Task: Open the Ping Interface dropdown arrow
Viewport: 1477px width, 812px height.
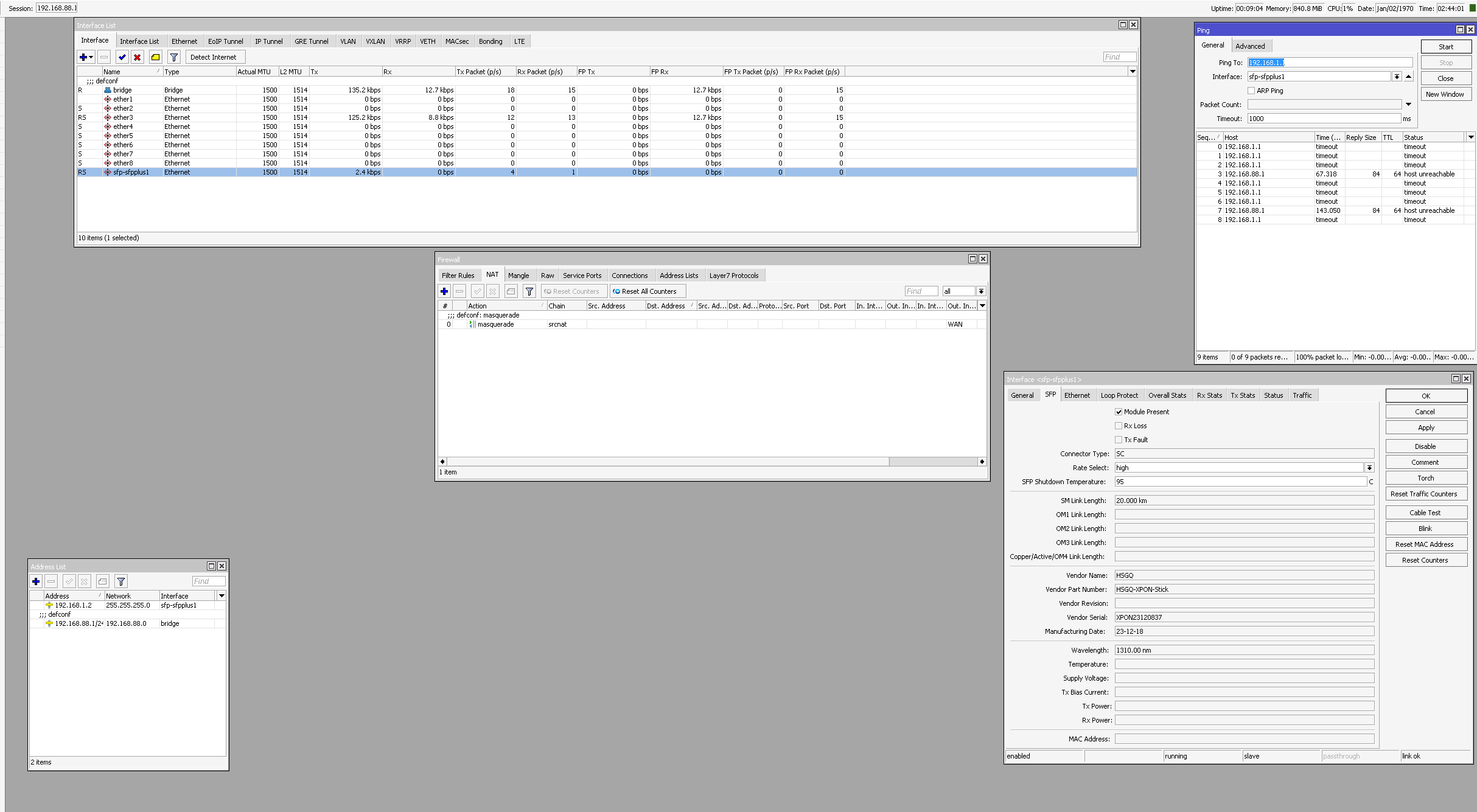Action: click(x=1397, y=77)
